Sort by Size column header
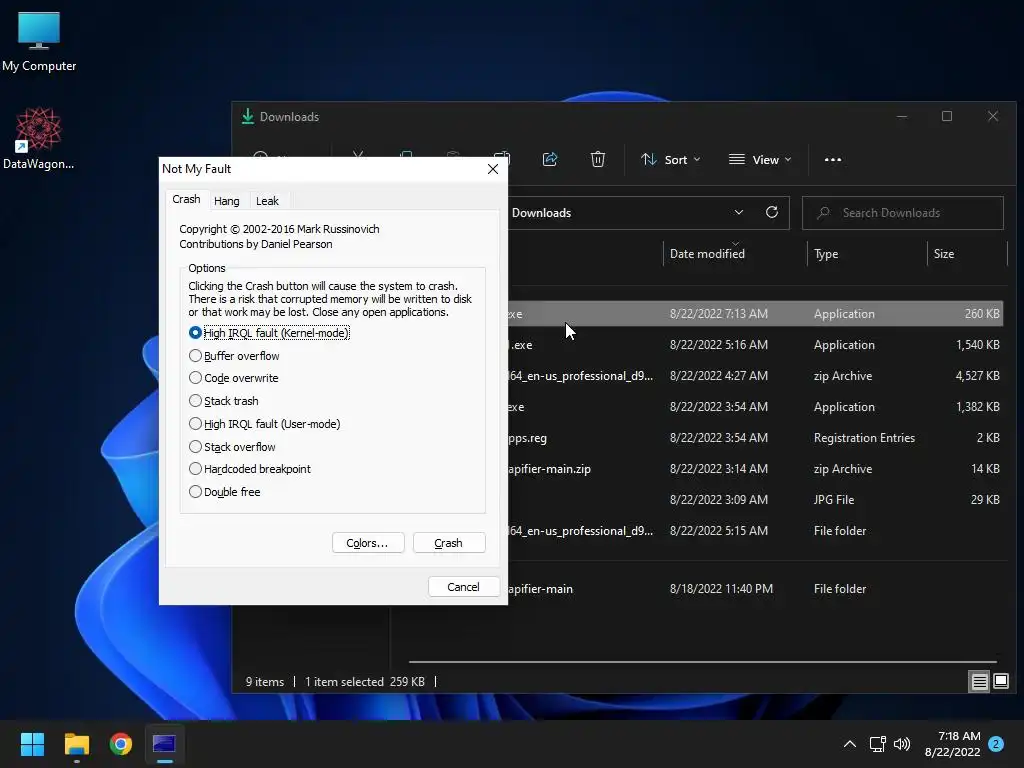This screenshot has height=768, width=1024. (x=944, y=254)
